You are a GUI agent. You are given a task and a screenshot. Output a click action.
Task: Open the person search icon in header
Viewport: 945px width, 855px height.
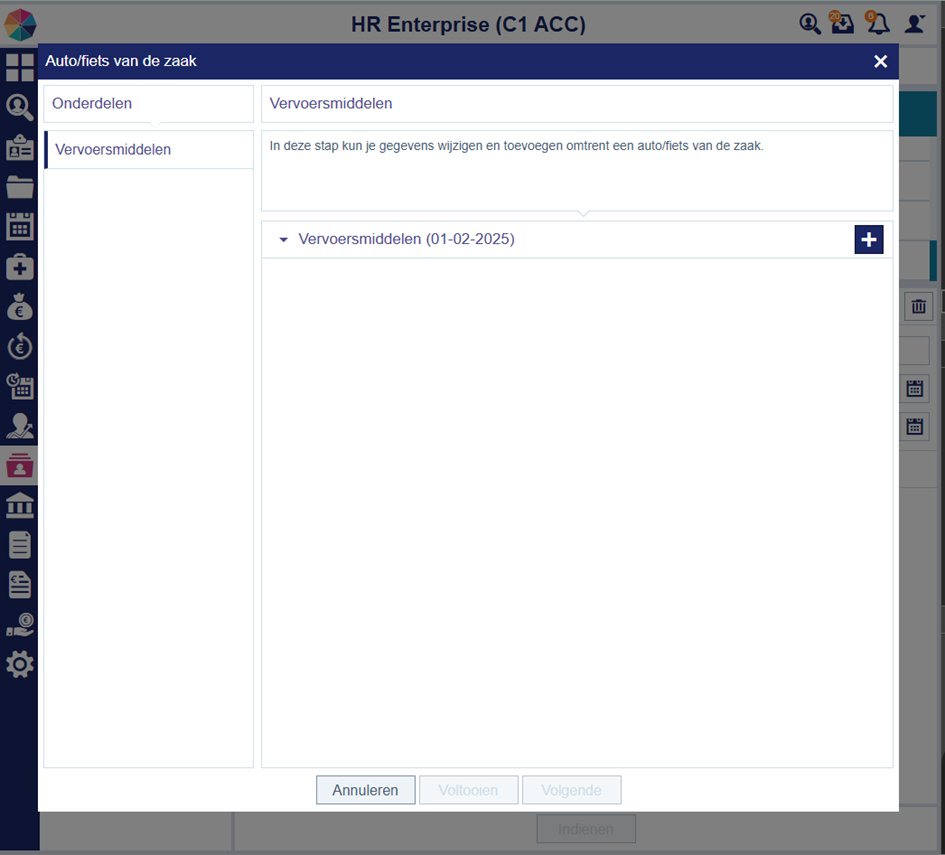(x=809, y=23)
